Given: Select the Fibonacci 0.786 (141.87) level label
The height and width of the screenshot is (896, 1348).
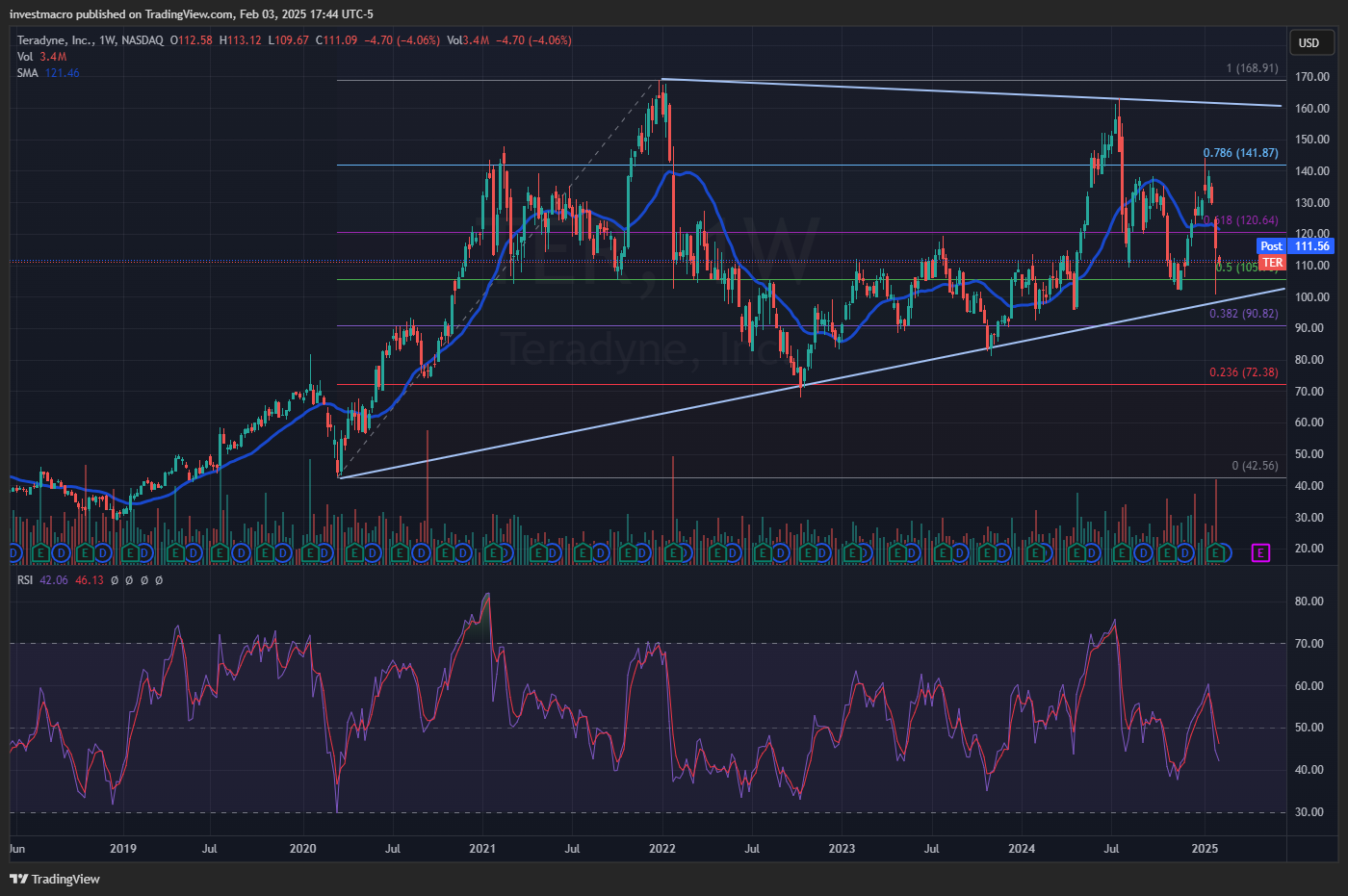Looking at the screenshot, I should click(x=1241, y=153).
